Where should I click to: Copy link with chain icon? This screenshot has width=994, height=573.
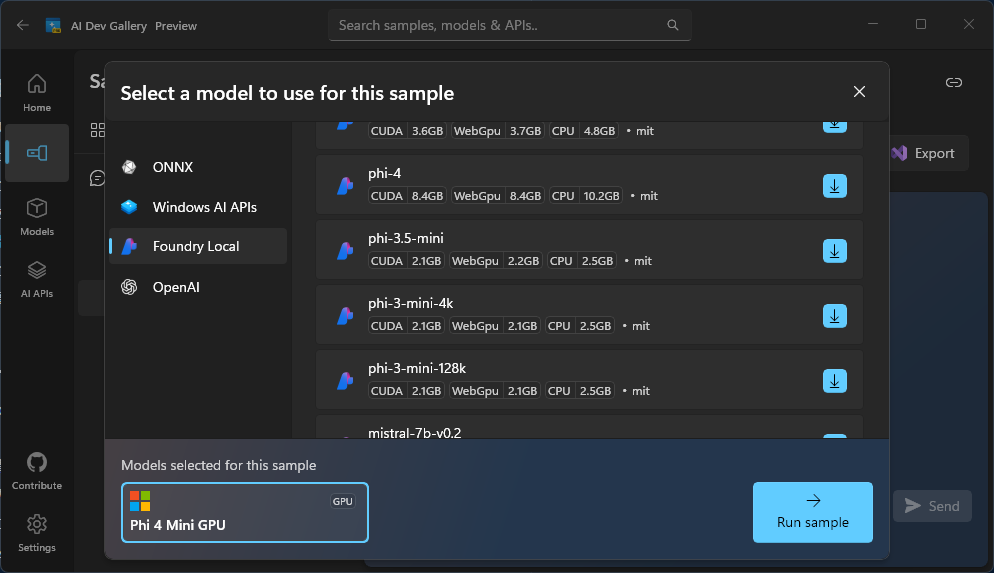[x=953, y=82]
